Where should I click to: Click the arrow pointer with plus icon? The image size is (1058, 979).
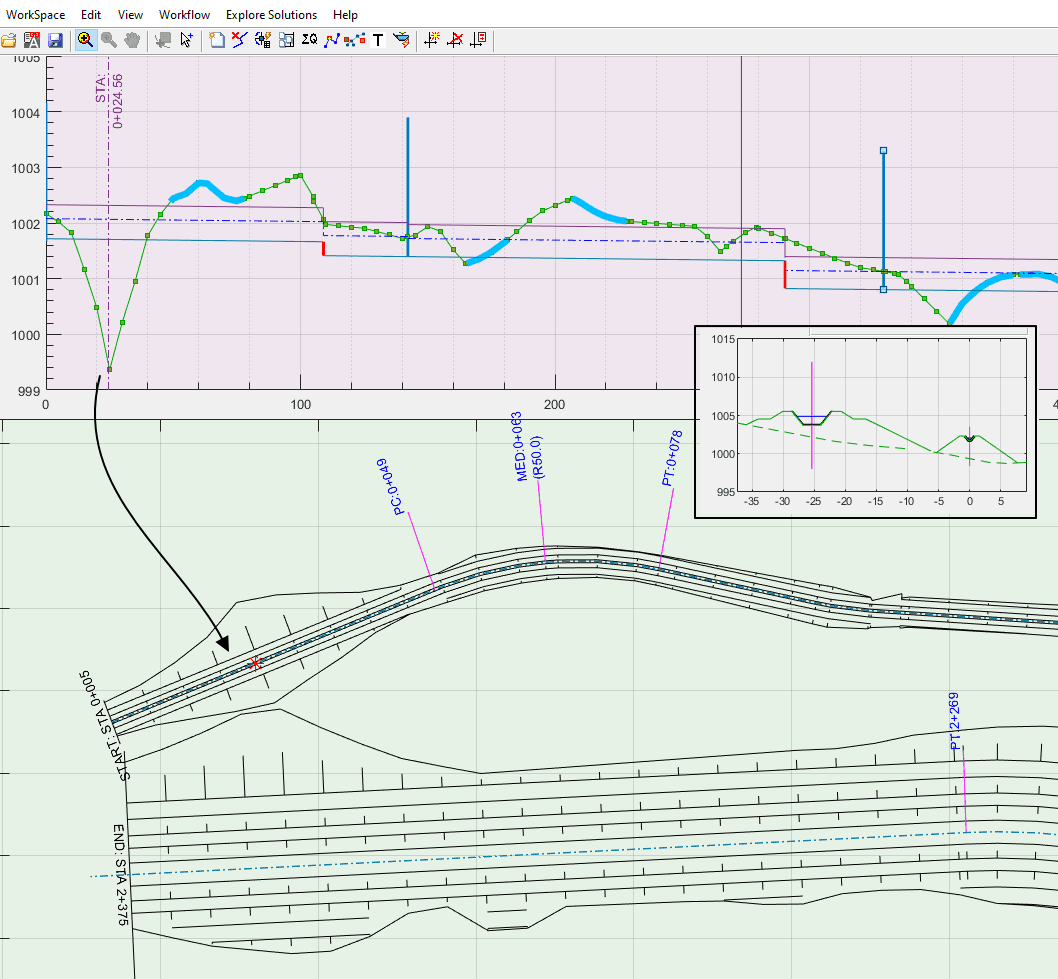point(186,40)
